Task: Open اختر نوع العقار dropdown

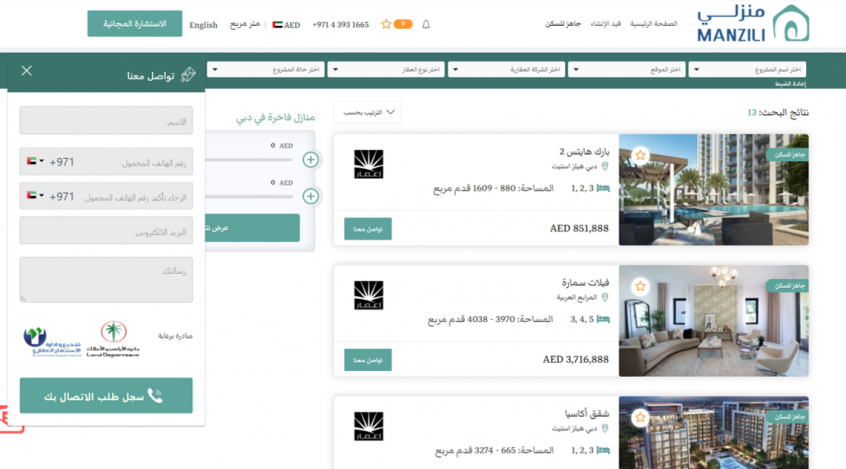Action: pyautogui.click(x=386, y=70)
